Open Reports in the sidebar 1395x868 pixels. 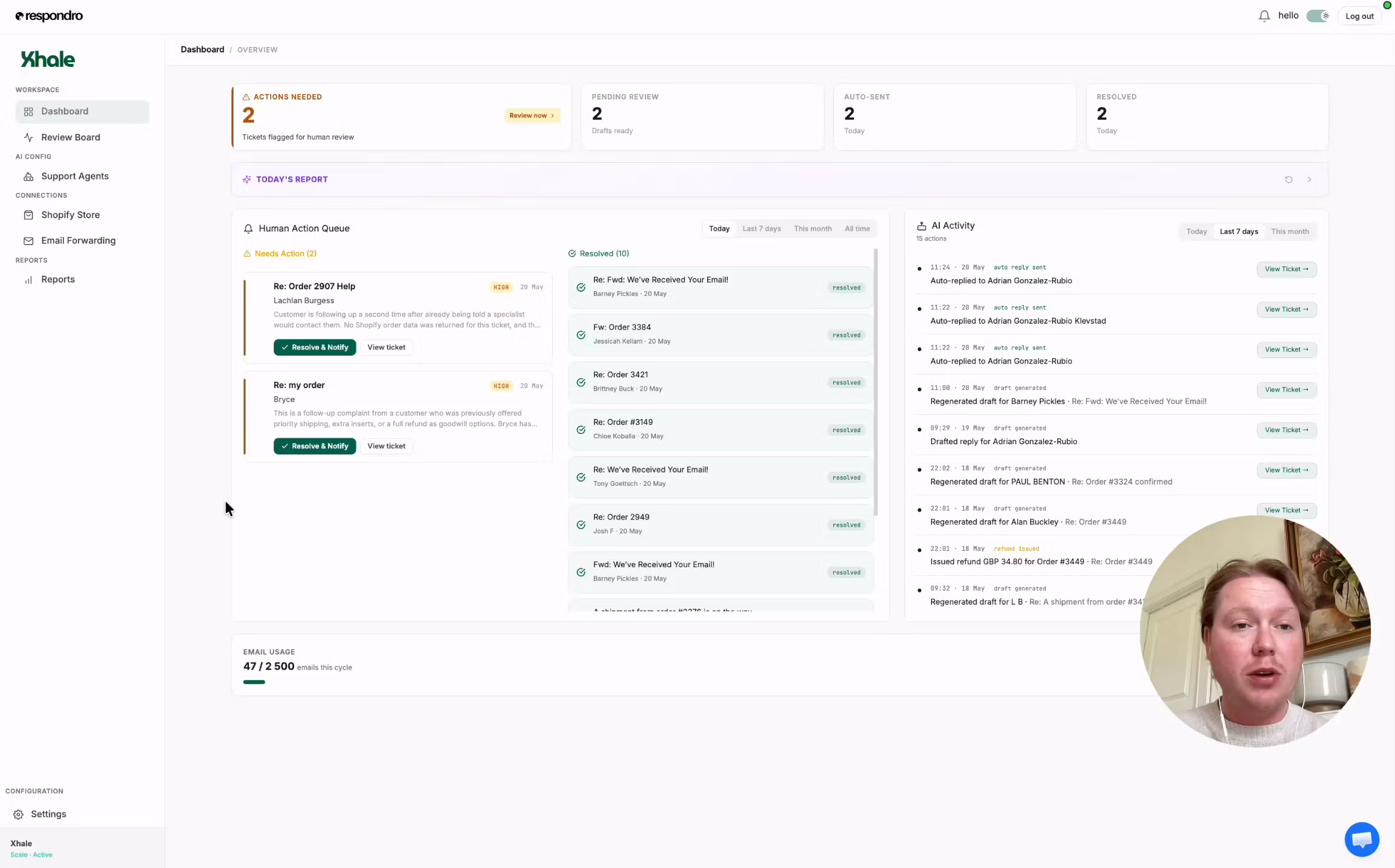(x=82, y=280)
